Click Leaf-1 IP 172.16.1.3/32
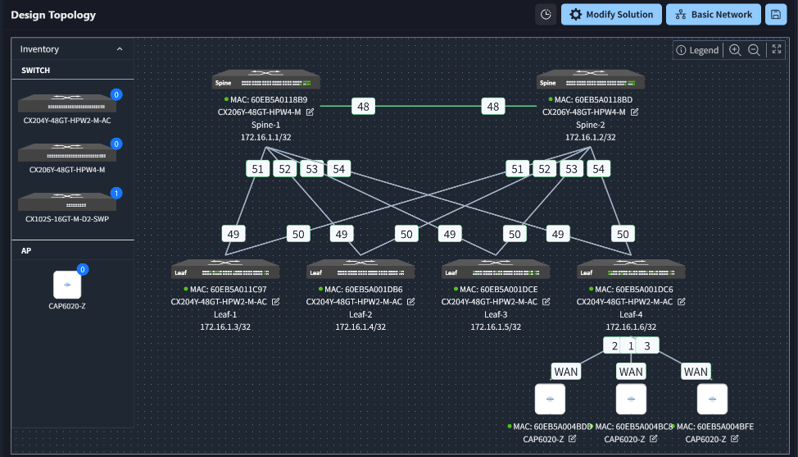The height and width of the screenshot is (457, 798). (225, 327)
